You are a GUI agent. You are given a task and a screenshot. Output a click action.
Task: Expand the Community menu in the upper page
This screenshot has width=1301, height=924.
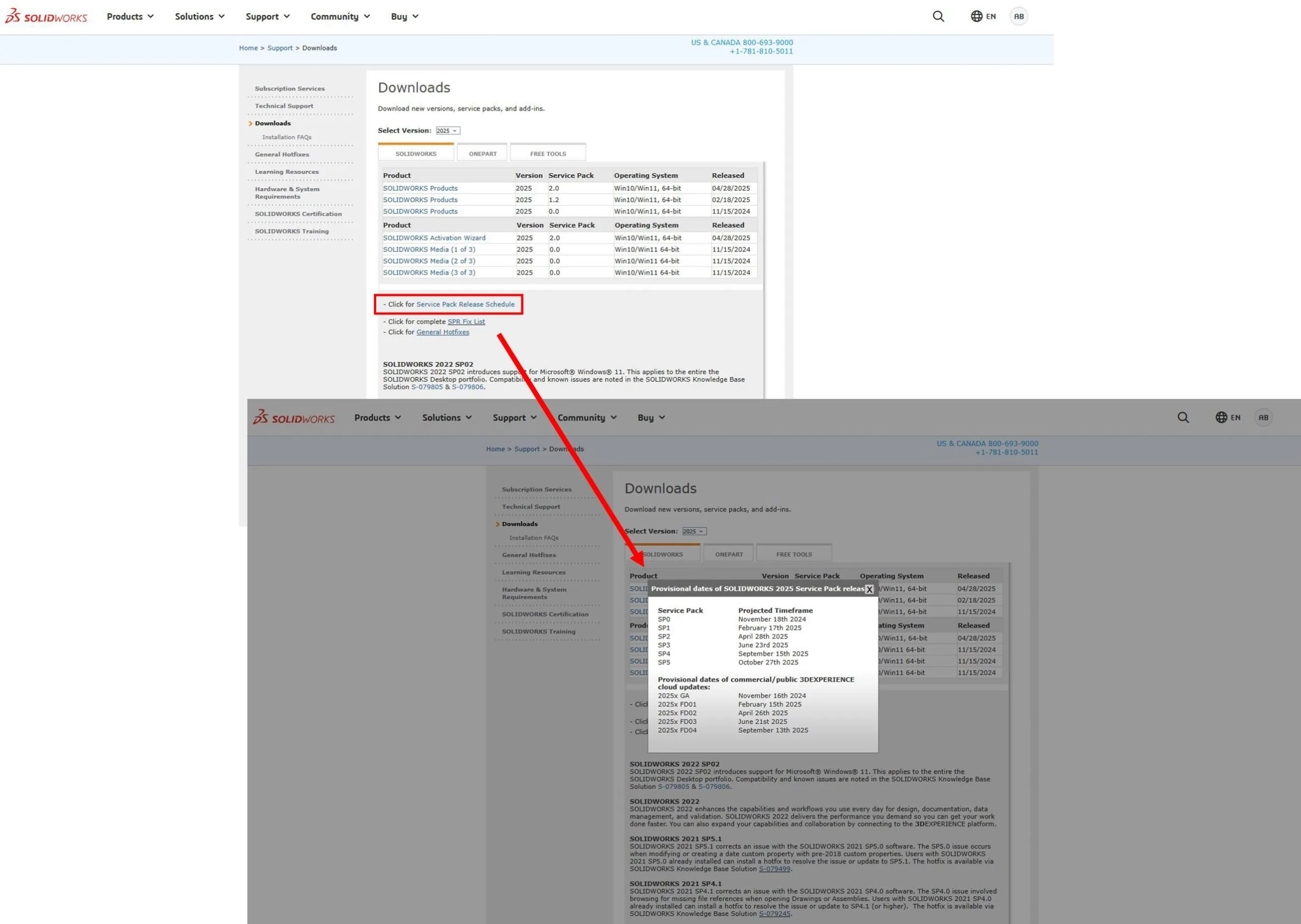(x=340, y=16)
